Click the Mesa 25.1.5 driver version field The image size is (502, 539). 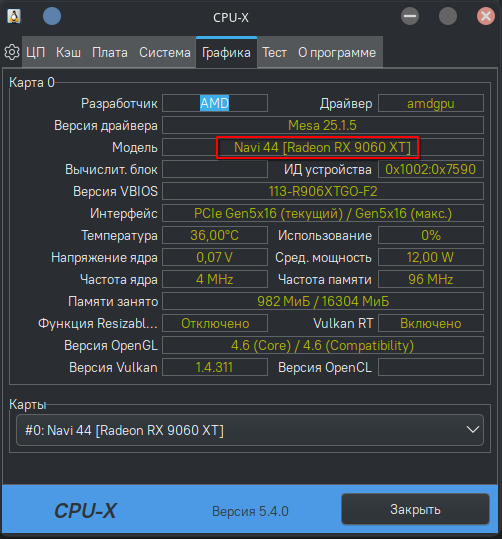pos(323,125)
